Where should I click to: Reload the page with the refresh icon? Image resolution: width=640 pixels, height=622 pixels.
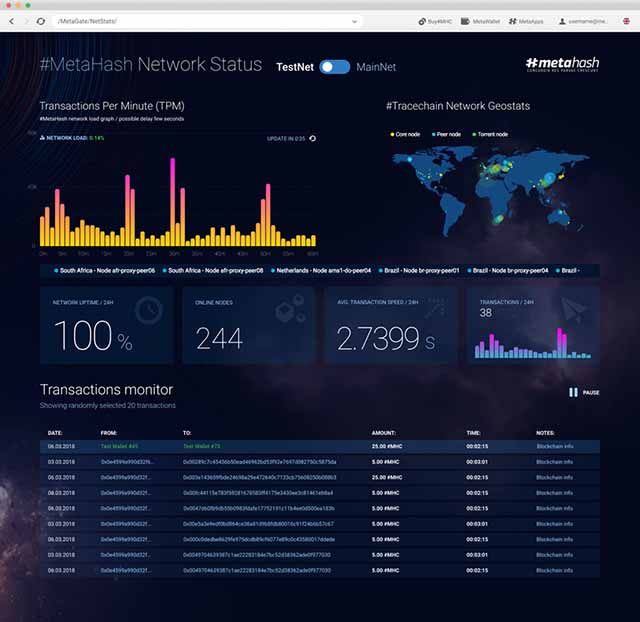point(41,21)
